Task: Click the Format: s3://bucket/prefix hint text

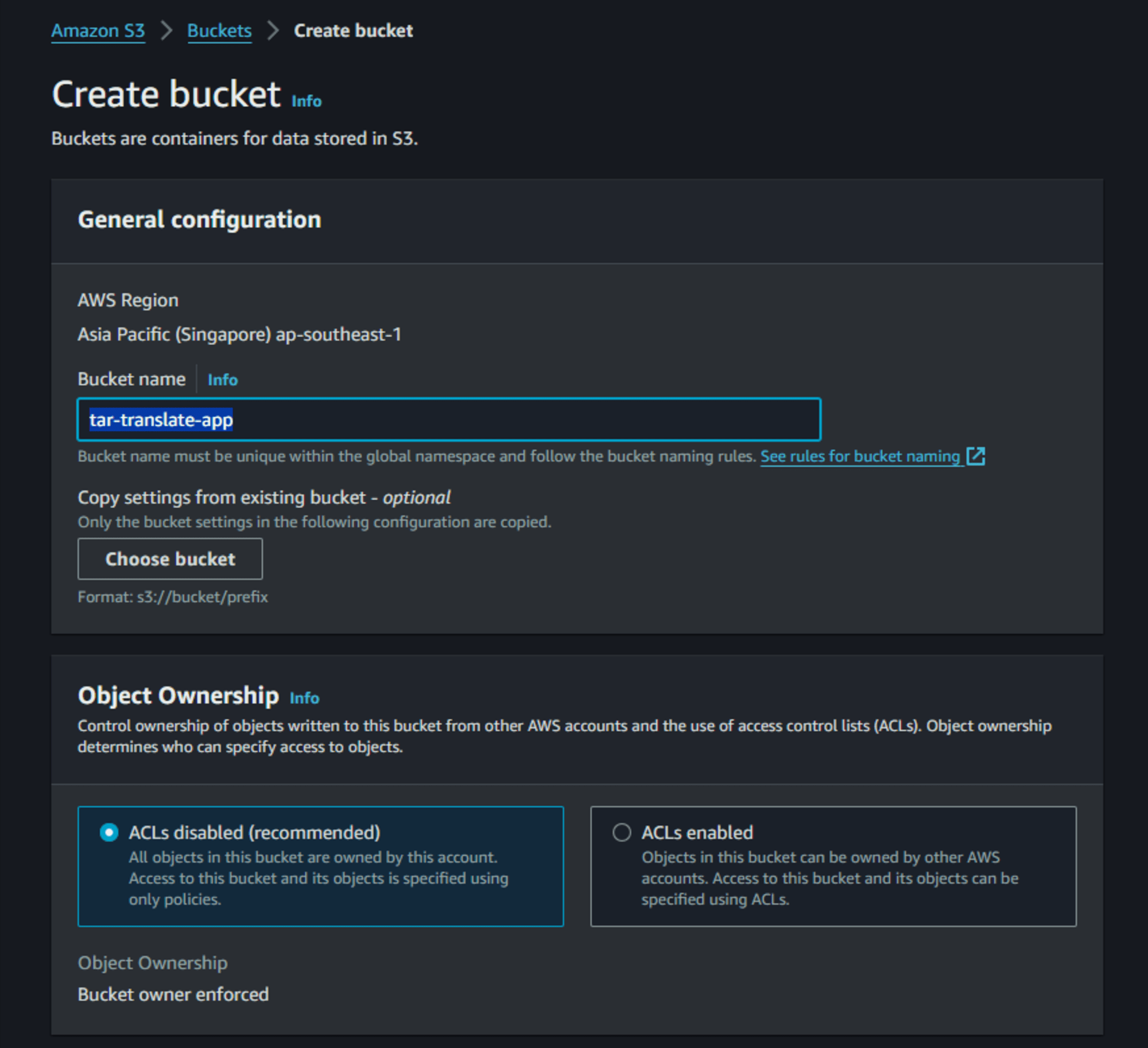Action: (x=173, y=597)
